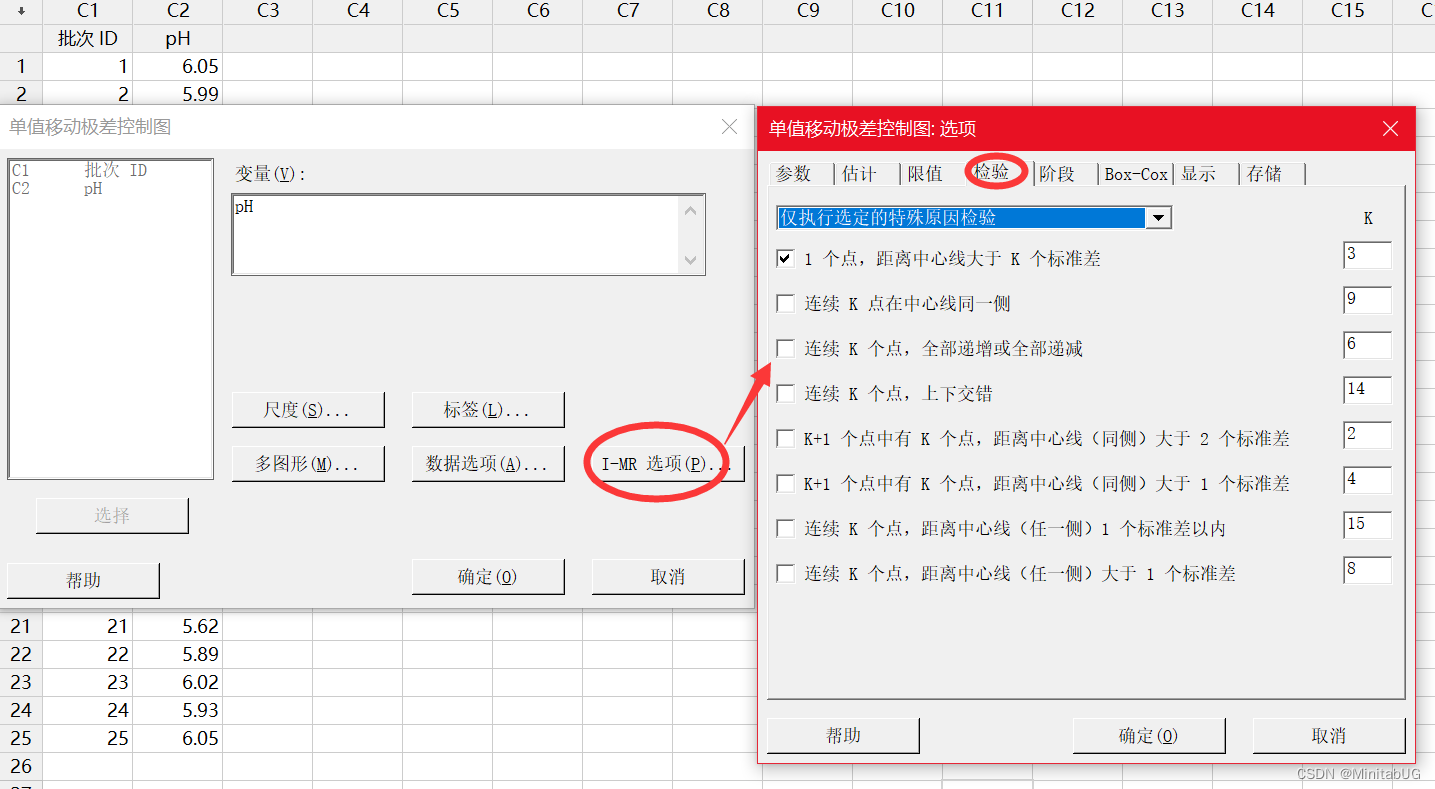Switch to the 限值 tab
This screenshot has height=789, width=1435.
click(x=925, y=174)
